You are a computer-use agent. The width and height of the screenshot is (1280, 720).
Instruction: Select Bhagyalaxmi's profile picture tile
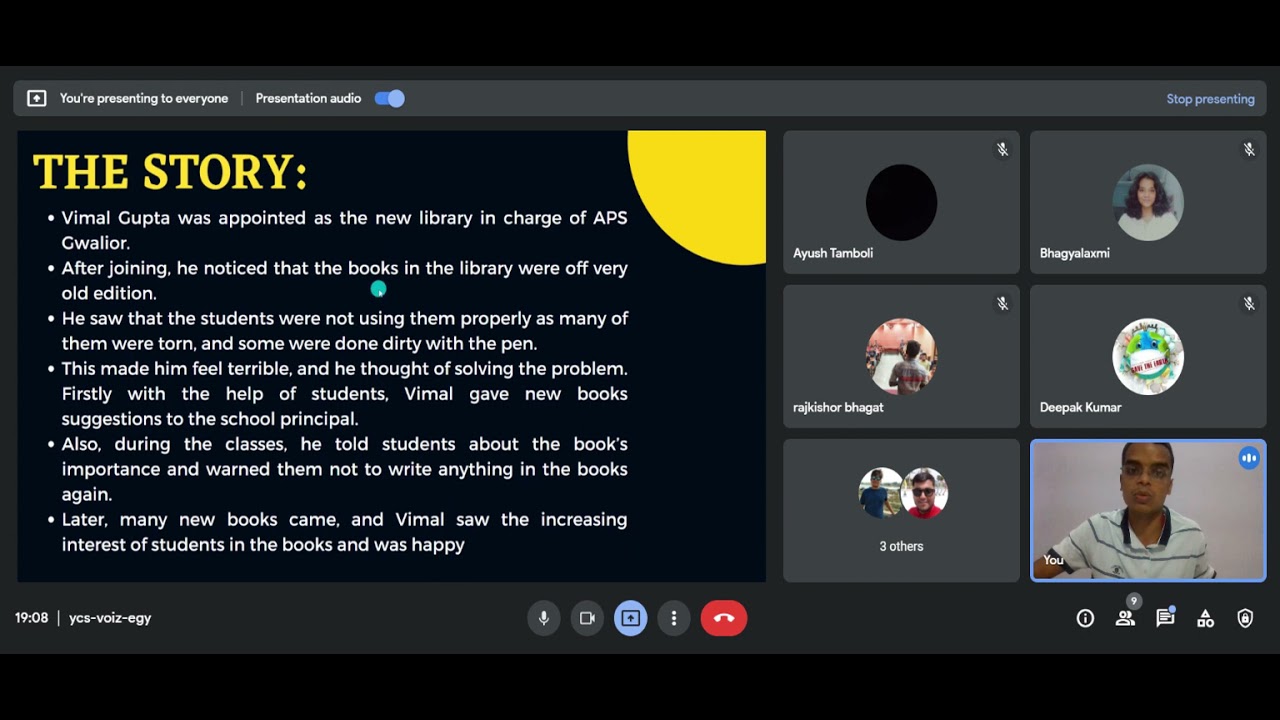pos(1148,202)
